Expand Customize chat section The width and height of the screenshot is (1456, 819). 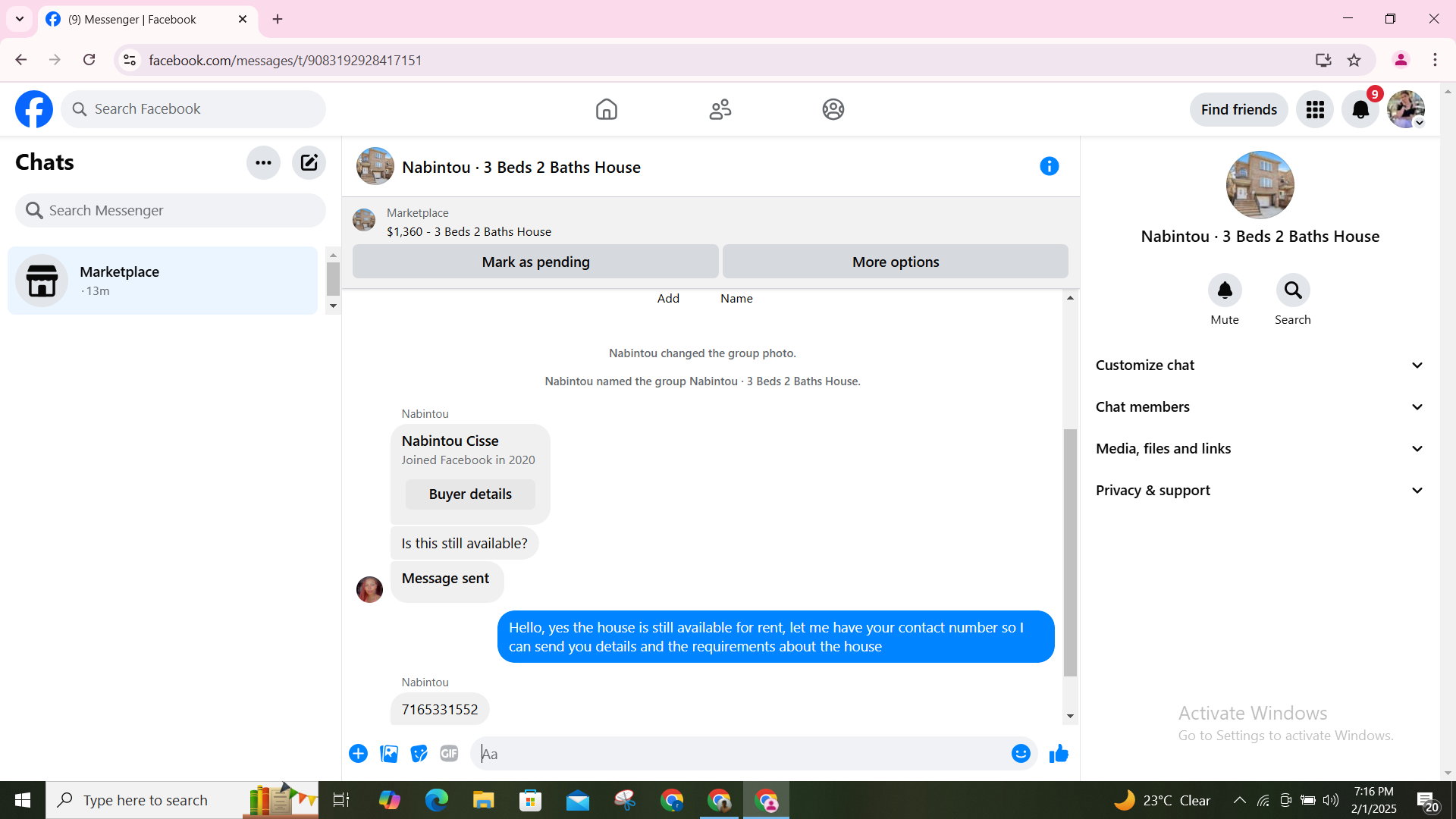(x=1260, y=366)
